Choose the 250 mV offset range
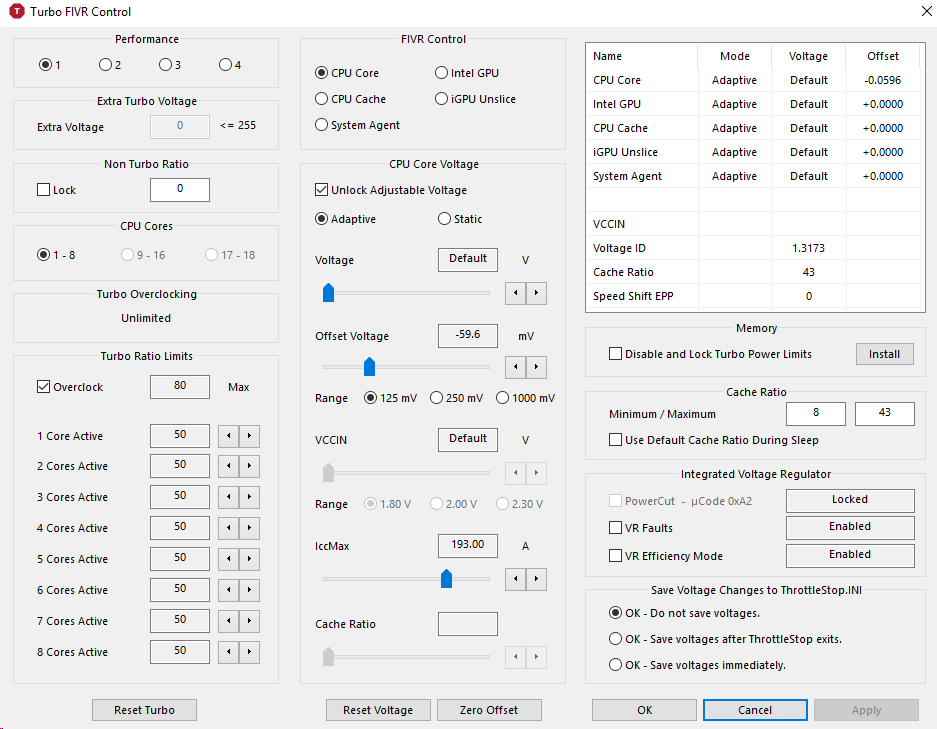 [x=436, y=398]
